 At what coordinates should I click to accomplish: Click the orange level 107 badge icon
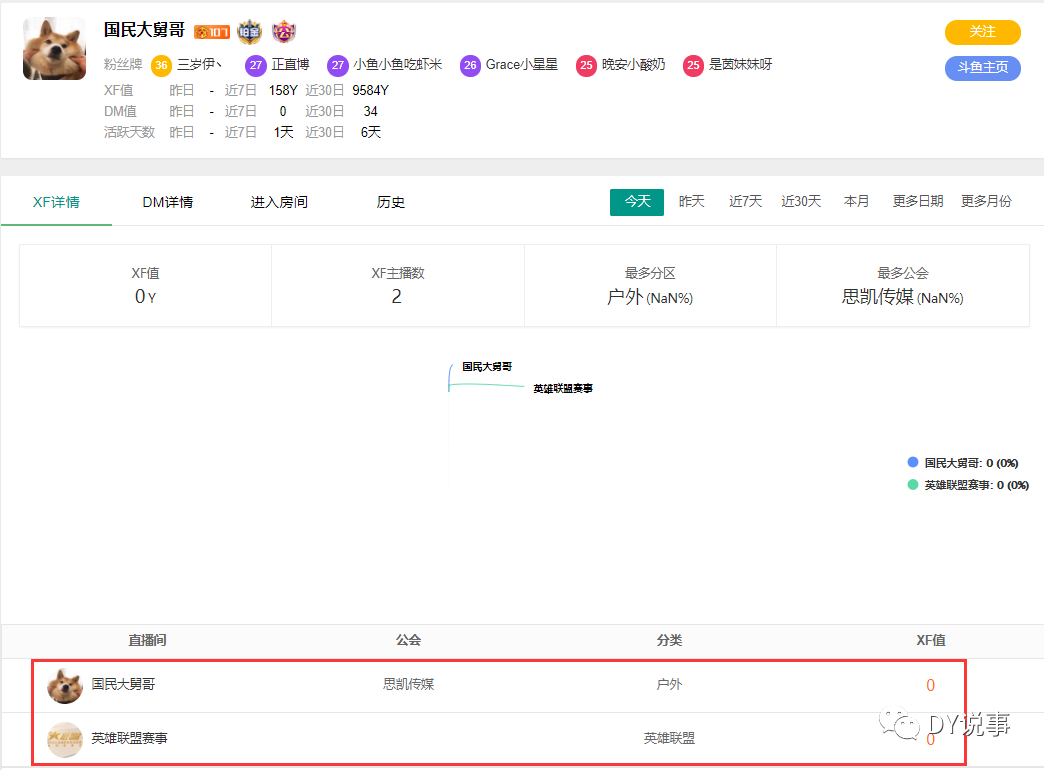pos(212,31)
